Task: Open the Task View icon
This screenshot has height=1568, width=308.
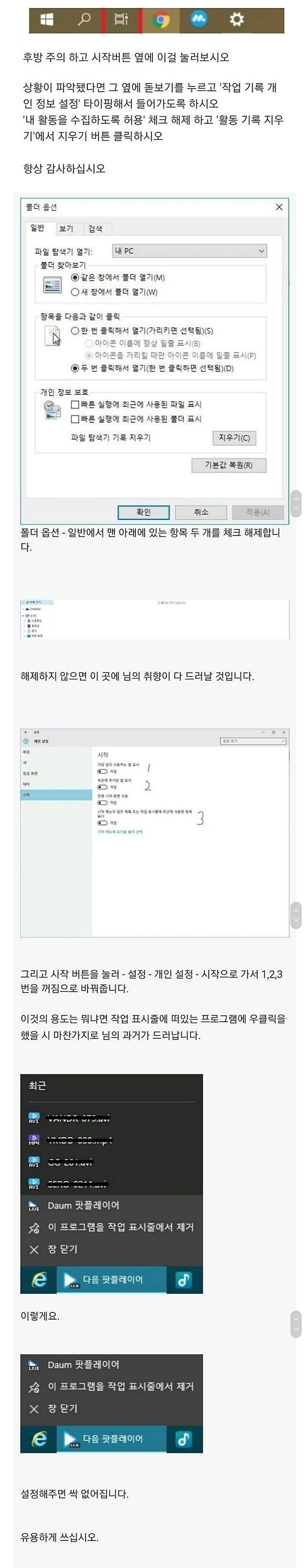Action: [x=121, y=19]
